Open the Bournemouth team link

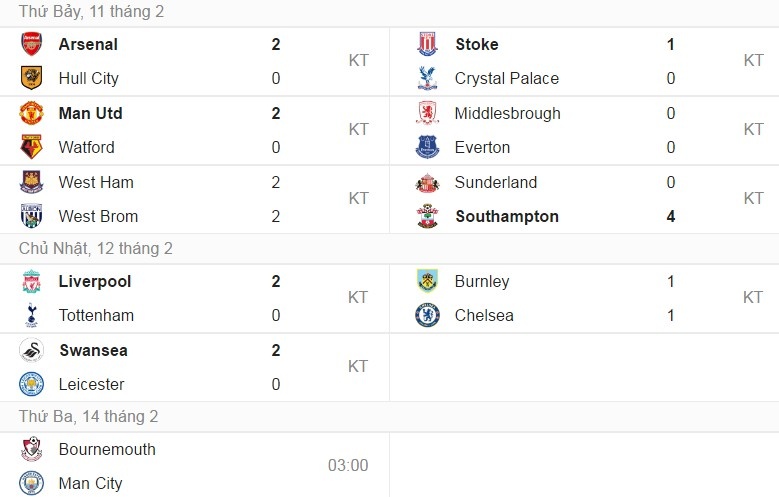pyautogui.click(x=107, y=449)
